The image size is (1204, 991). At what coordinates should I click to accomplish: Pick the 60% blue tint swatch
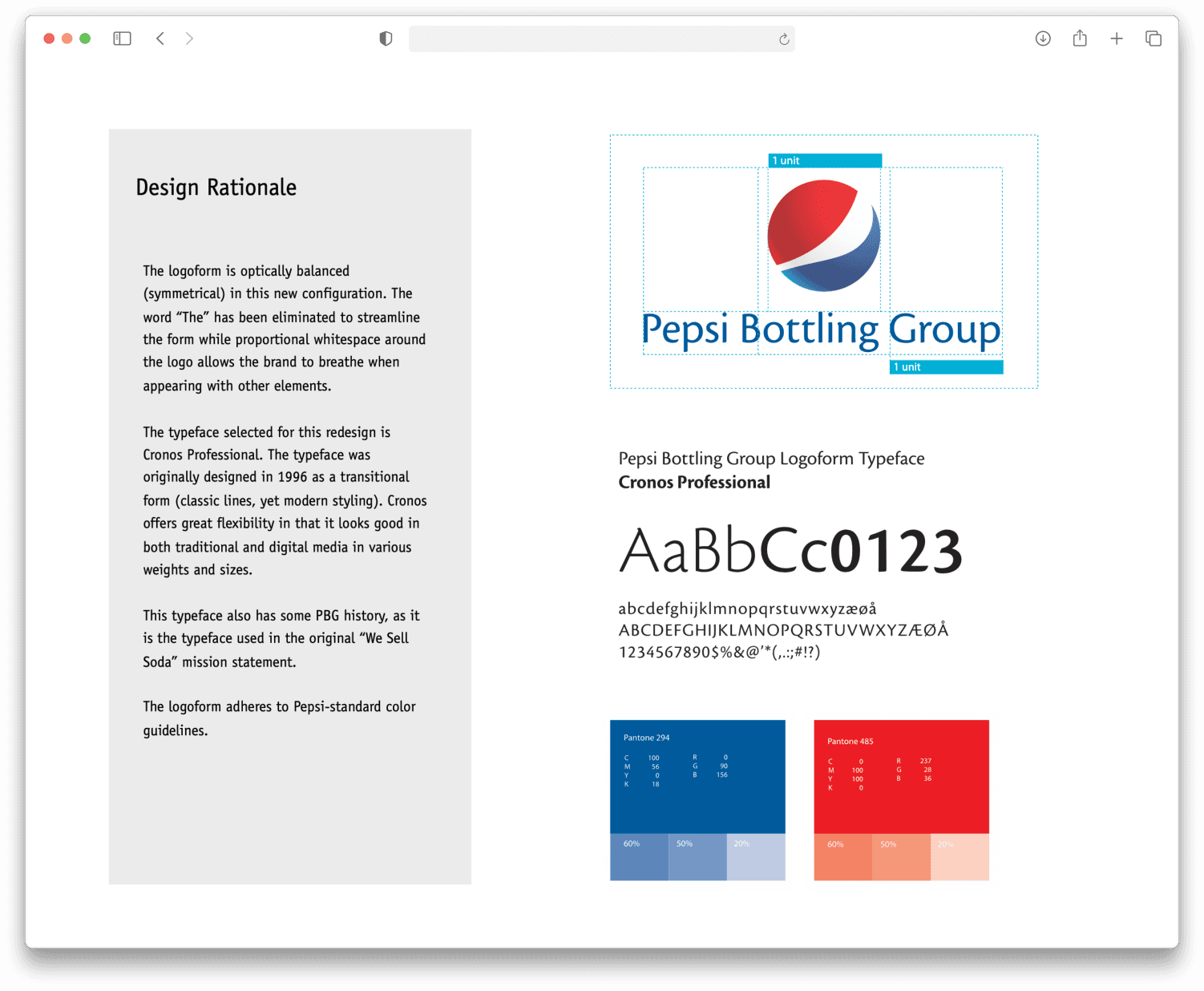click(x=639, y=857)
